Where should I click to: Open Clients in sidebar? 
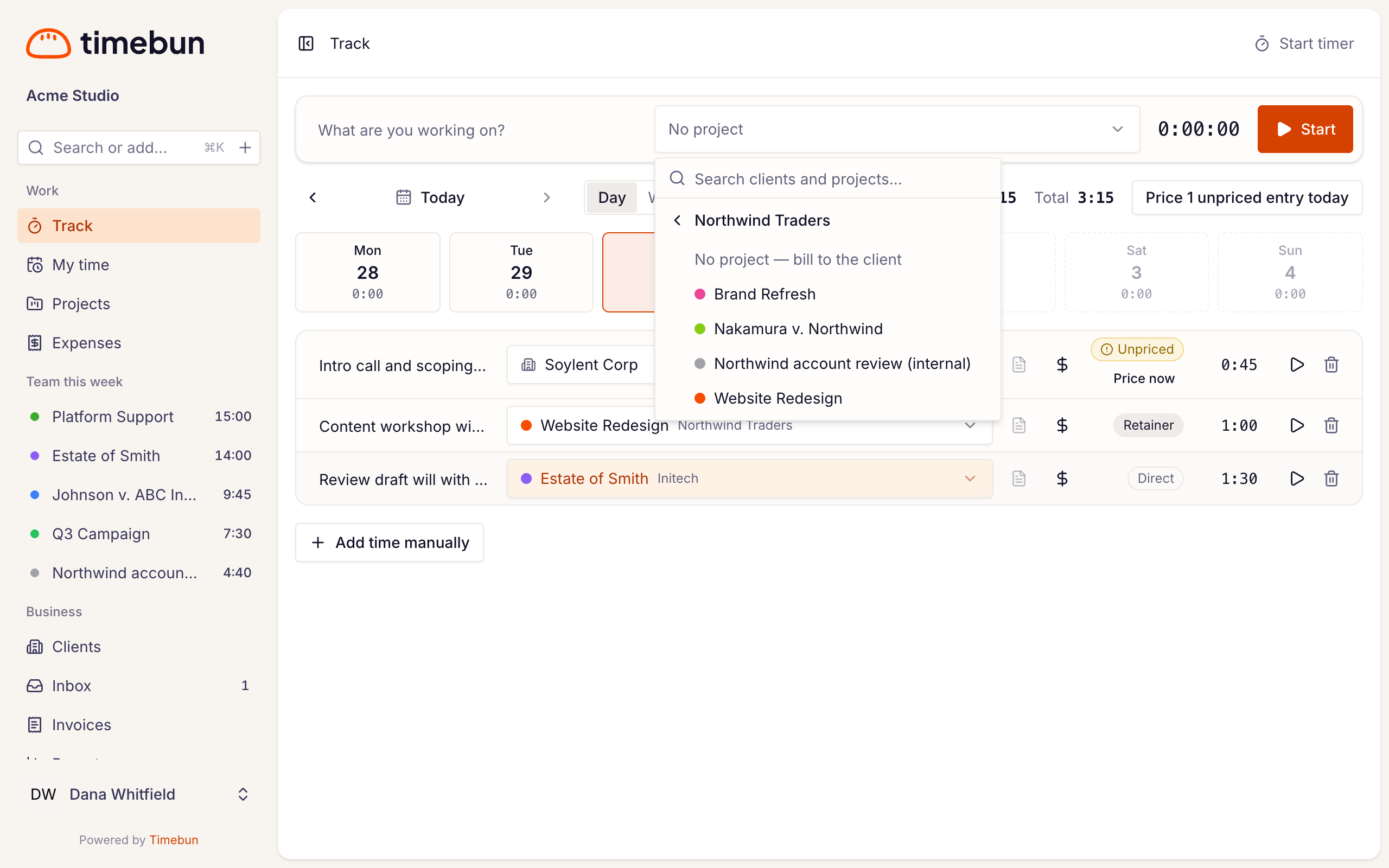[x=138, y=647]
